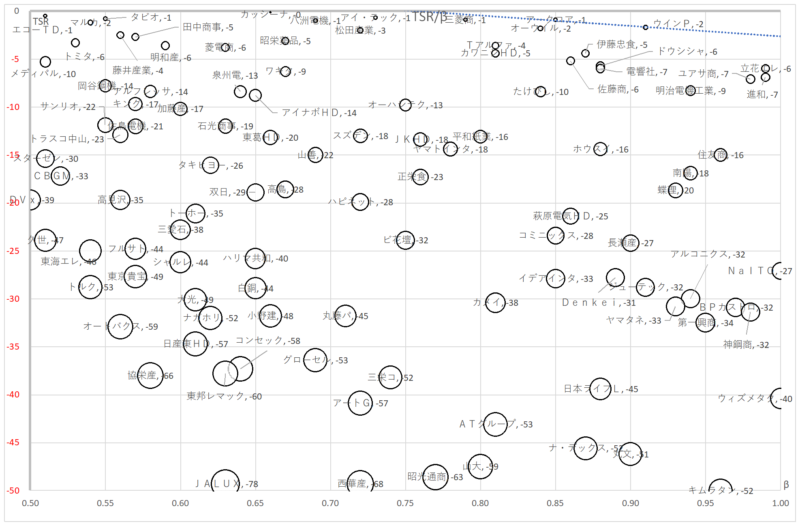
Task: Click the 'ＡＴグループ, -53' label
Action: click(496, 424)
